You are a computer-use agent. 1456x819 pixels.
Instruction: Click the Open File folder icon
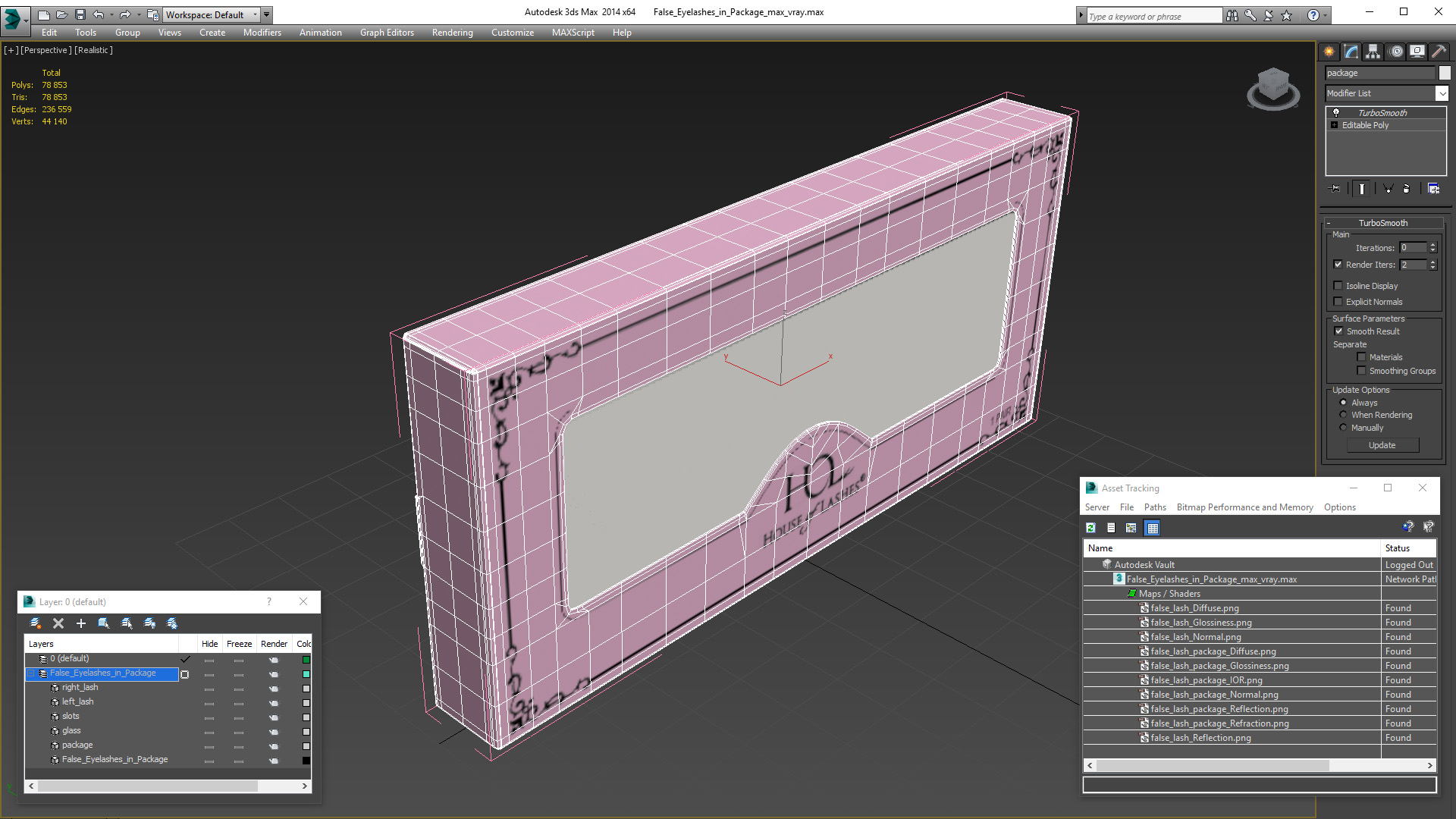61,14
